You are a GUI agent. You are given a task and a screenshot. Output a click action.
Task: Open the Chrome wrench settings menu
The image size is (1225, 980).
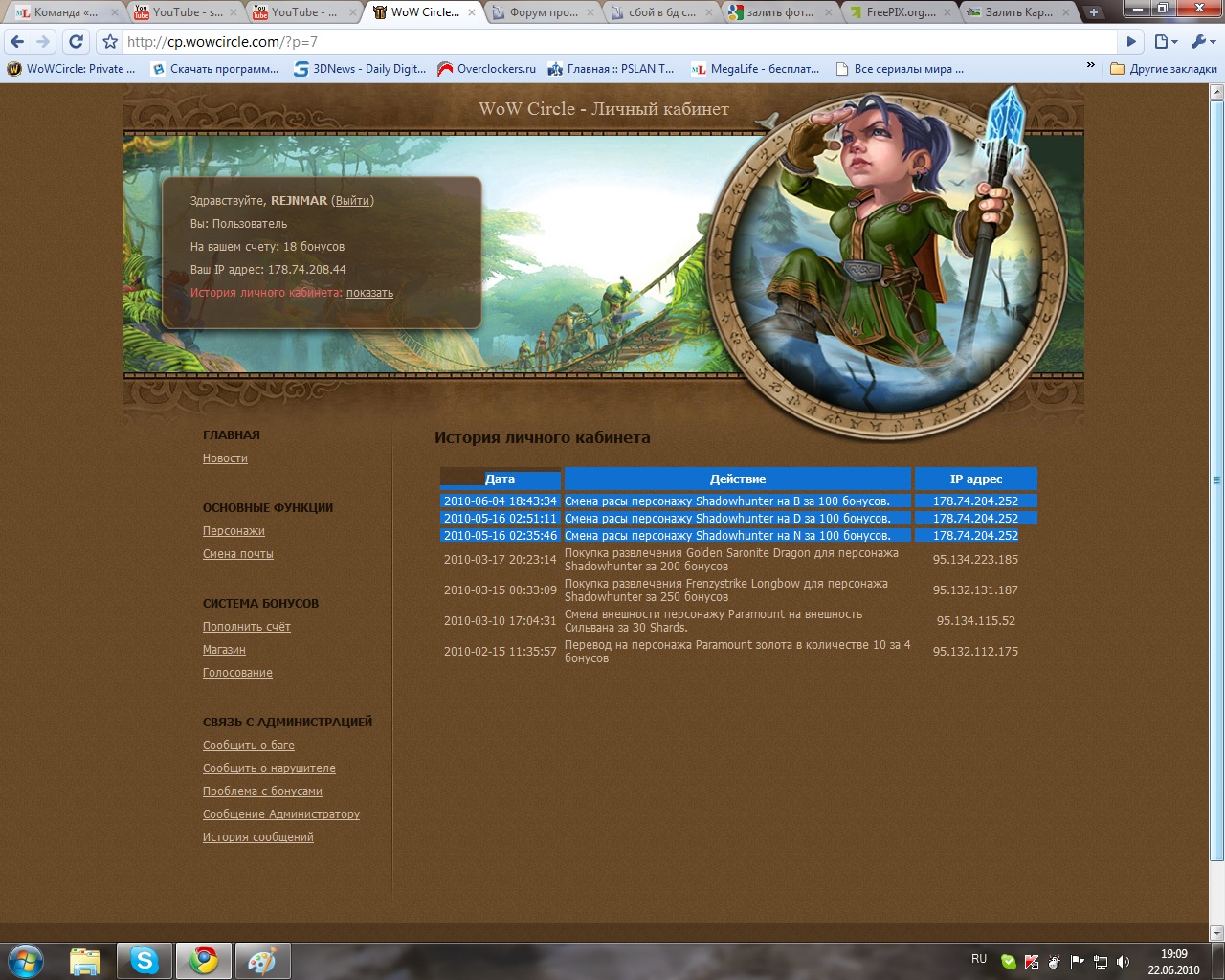pos(1202,41)
